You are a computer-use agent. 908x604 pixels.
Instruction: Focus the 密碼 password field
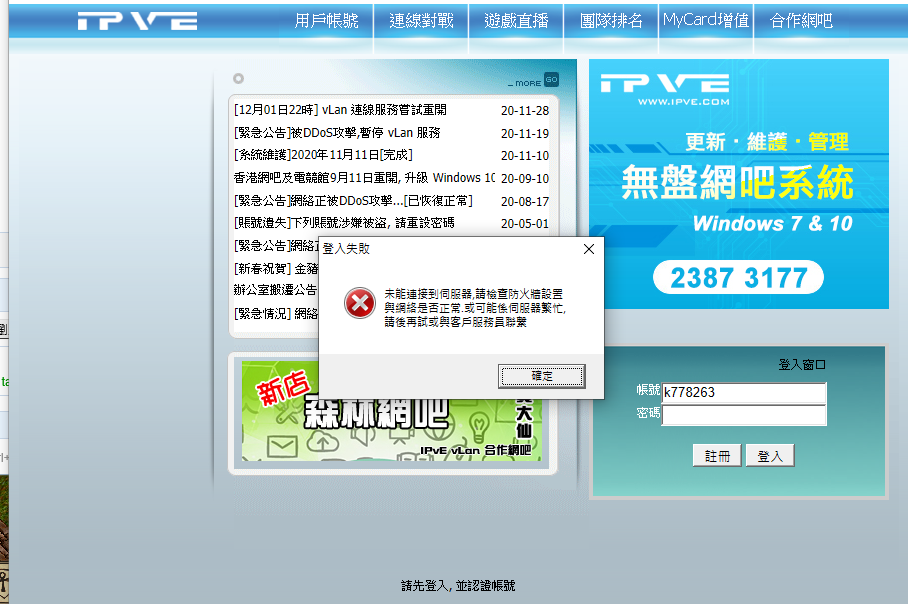coord(744,415)
